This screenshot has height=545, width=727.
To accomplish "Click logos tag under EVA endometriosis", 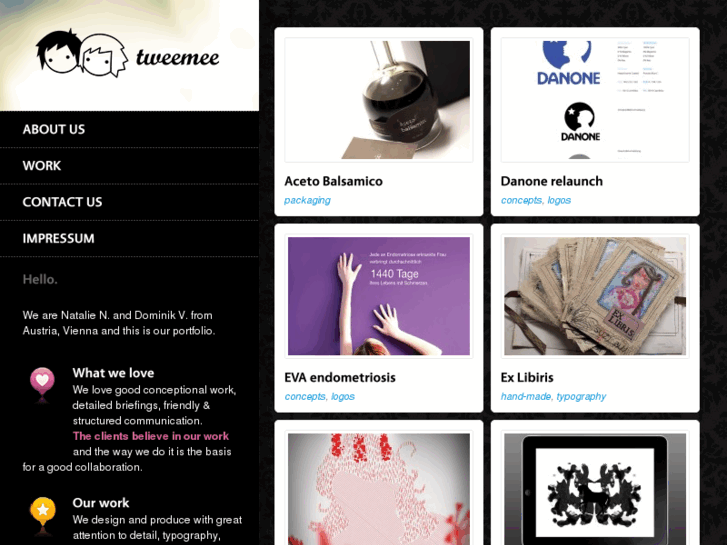I will [x=343, y=397].
